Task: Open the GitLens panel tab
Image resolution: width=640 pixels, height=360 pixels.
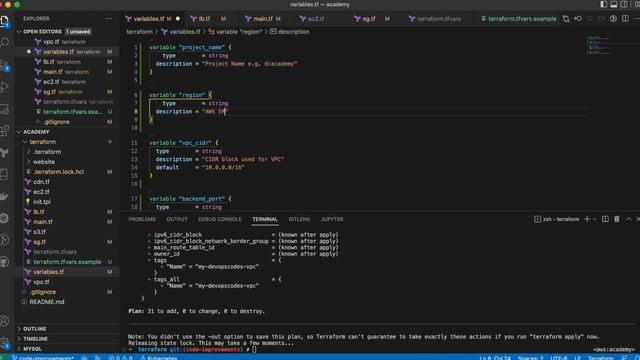Action: coord(299,219)
